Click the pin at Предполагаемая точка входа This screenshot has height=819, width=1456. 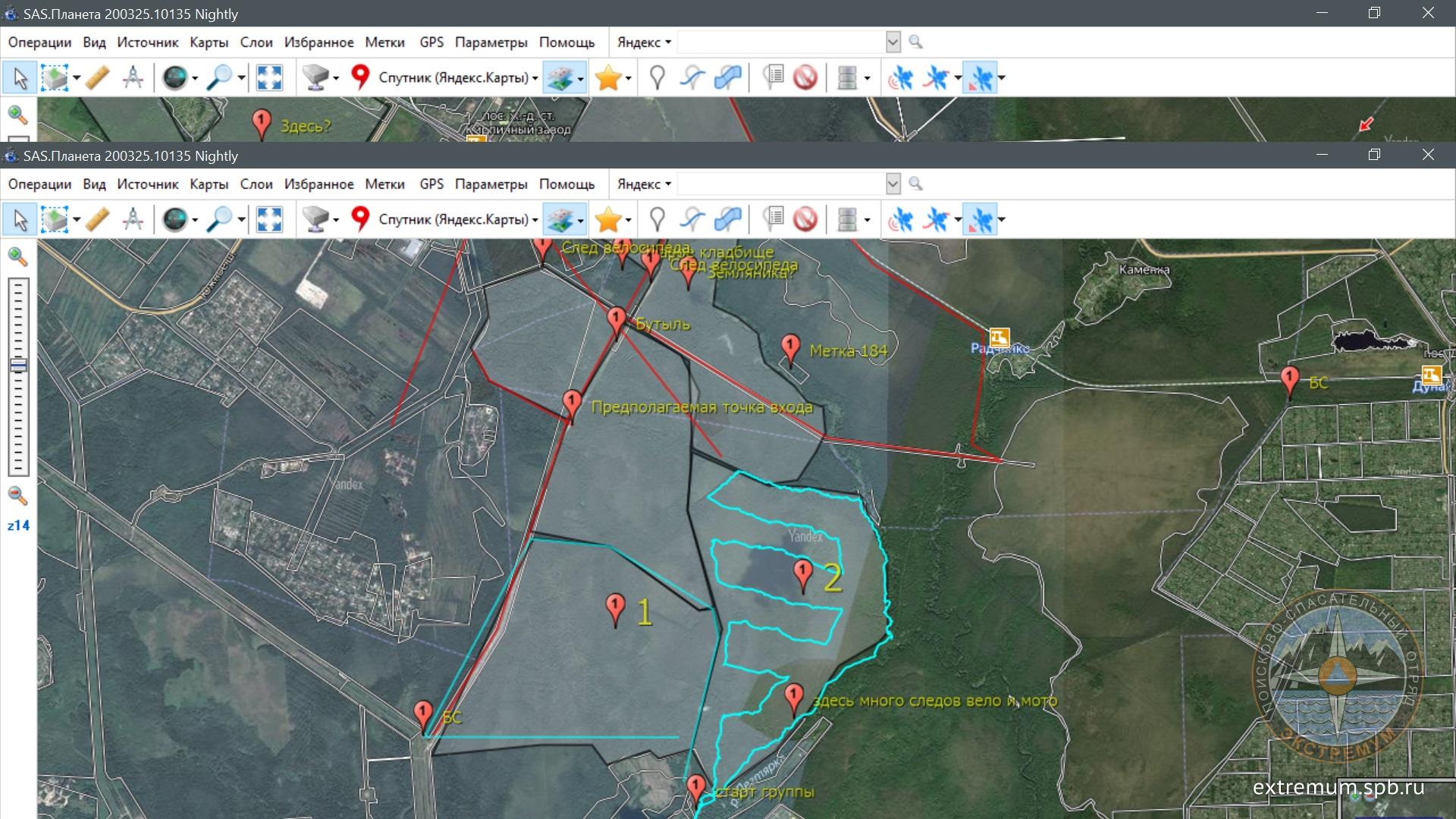573,403
